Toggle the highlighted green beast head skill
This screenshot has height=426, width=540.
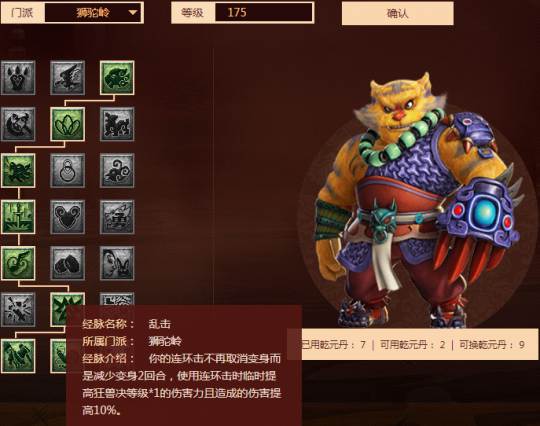point(117,78)
